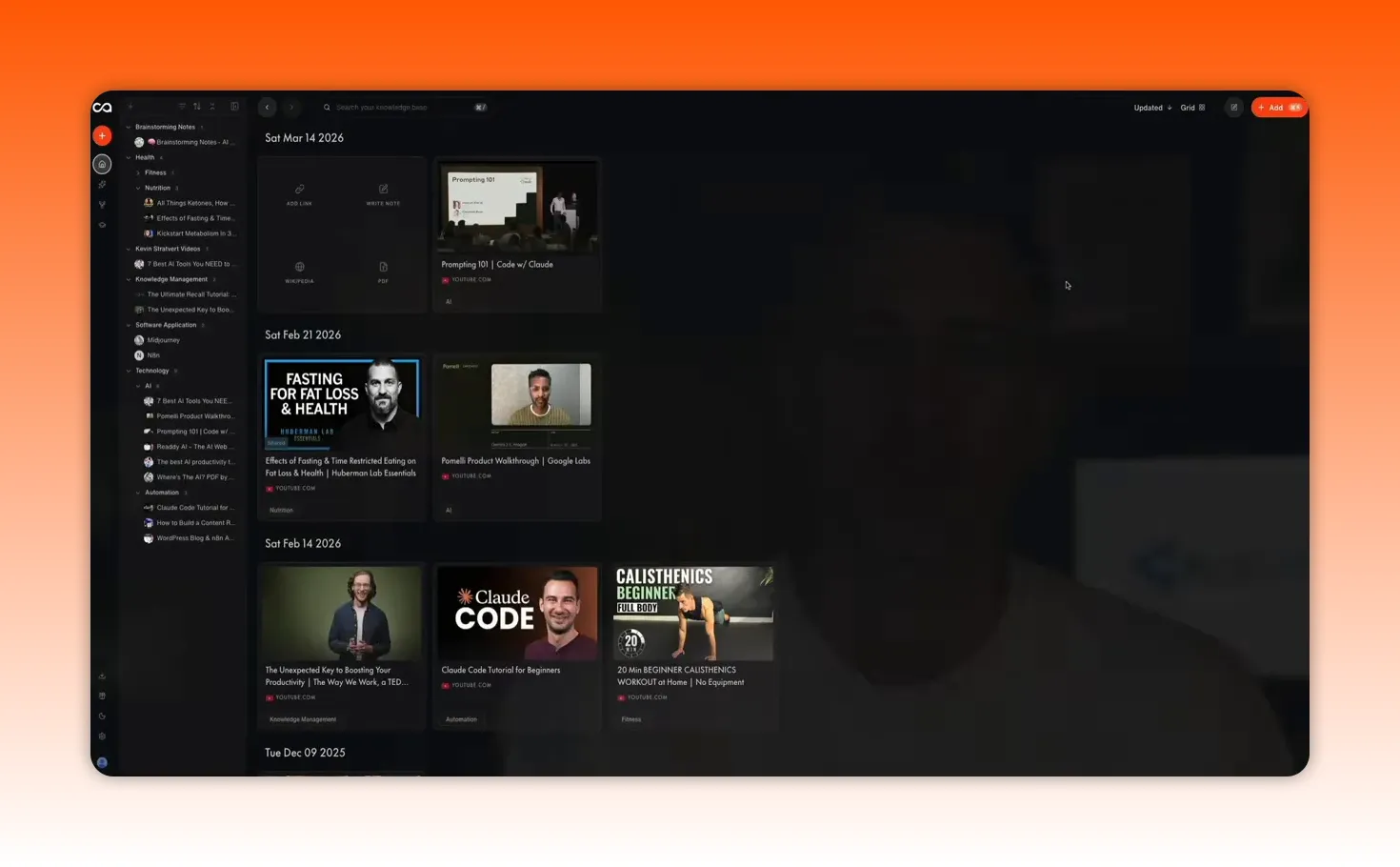Screen dimensions: 1400x867
Task: Collapse the AI subfolder
Action: coord(138,386)
